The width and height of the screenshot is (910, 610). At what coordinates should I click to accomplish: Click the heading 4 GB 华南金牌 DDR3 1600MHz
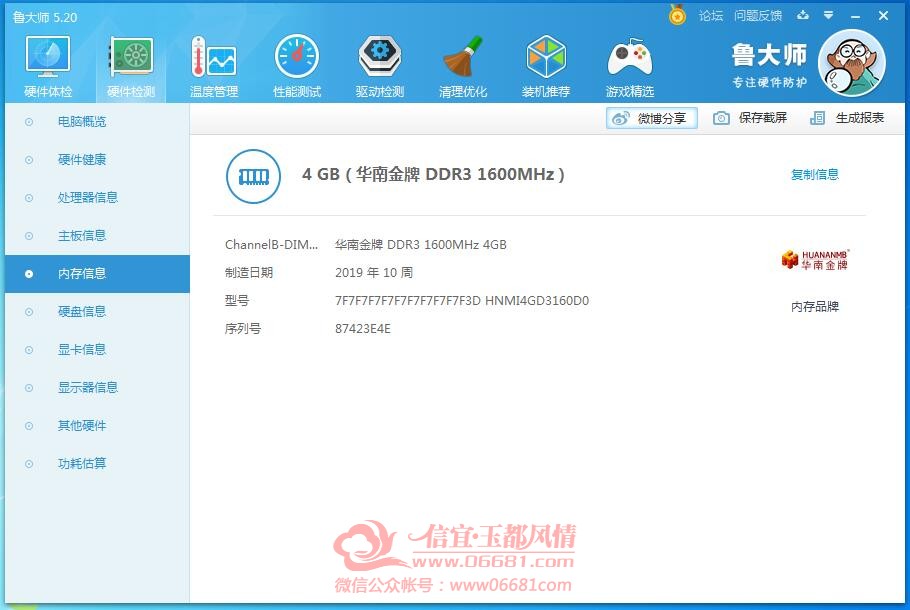[433, 174]
